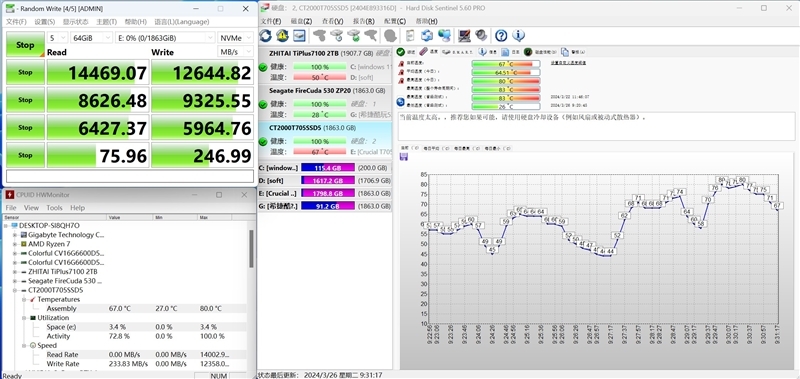800x379 pixels.
Task: Click the blue info bubble toolbar icon
Action: point(518,35)
